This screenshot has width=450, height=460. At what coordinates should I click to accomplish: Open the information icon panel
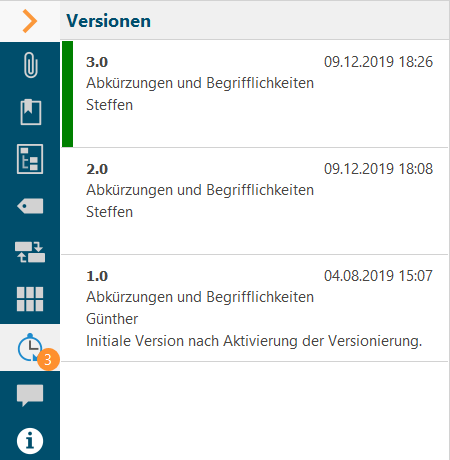(x=30, y=441)
